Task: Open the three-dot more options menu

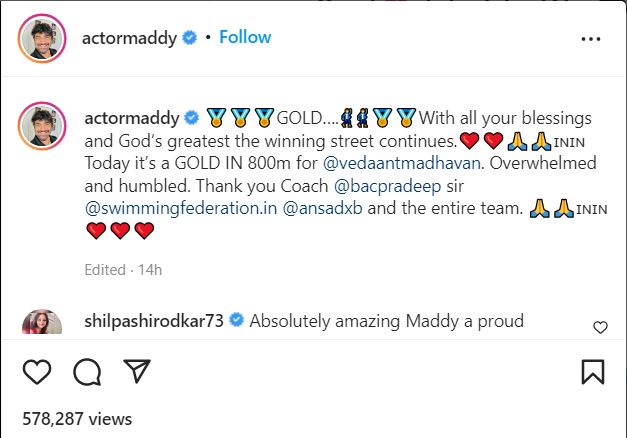Action: coord(591,39)
